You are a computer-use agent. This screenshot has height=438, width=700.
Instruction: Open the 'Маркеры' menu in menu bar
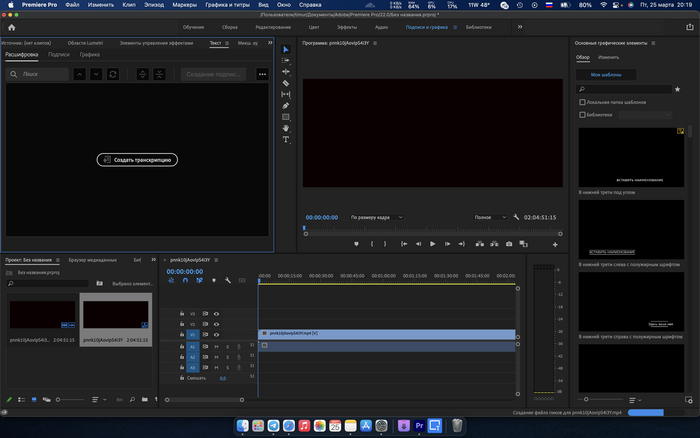(184, 5)
